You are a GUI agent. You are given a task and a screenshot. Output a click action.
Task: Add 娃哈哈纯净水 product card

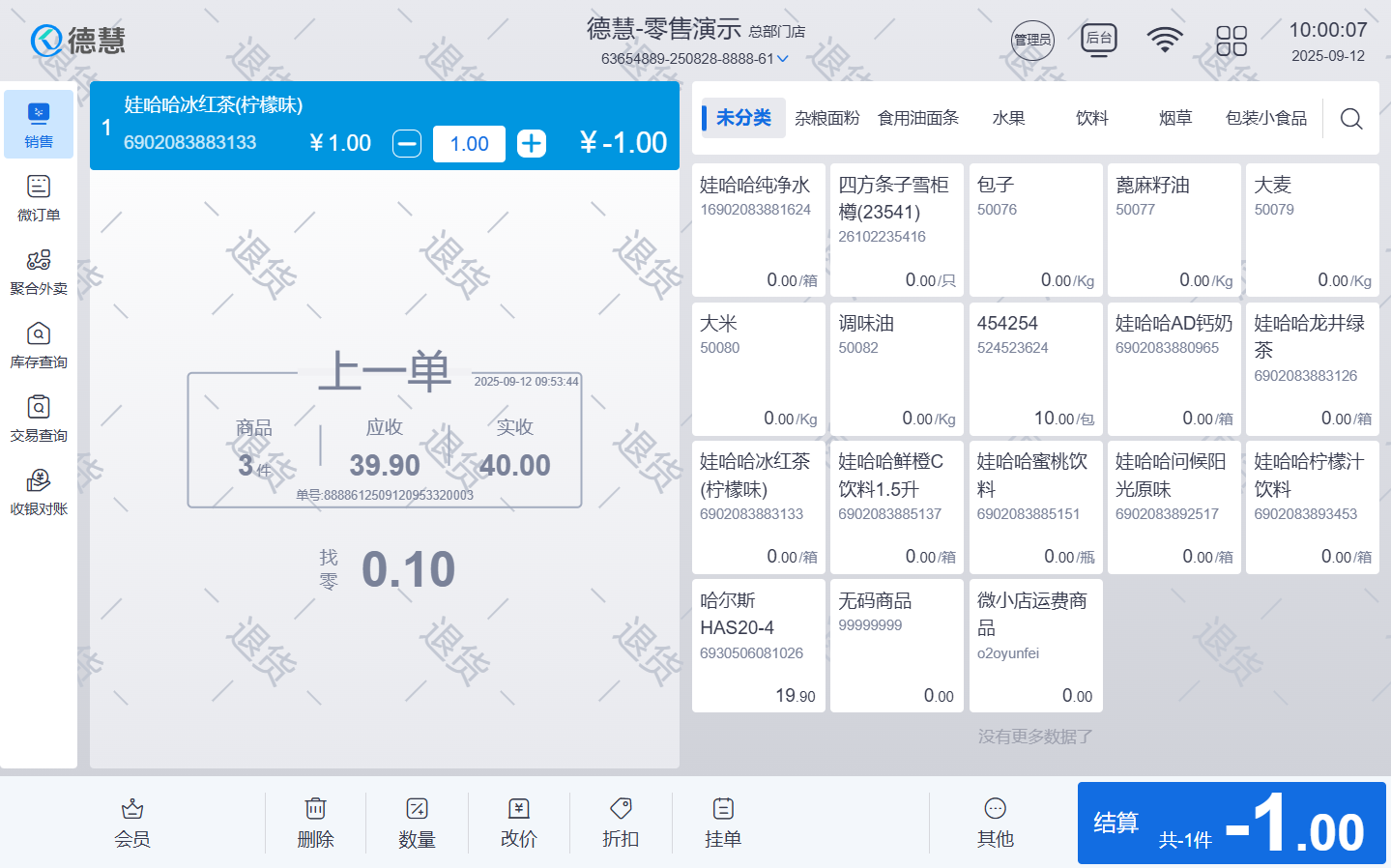pos(759,230)
